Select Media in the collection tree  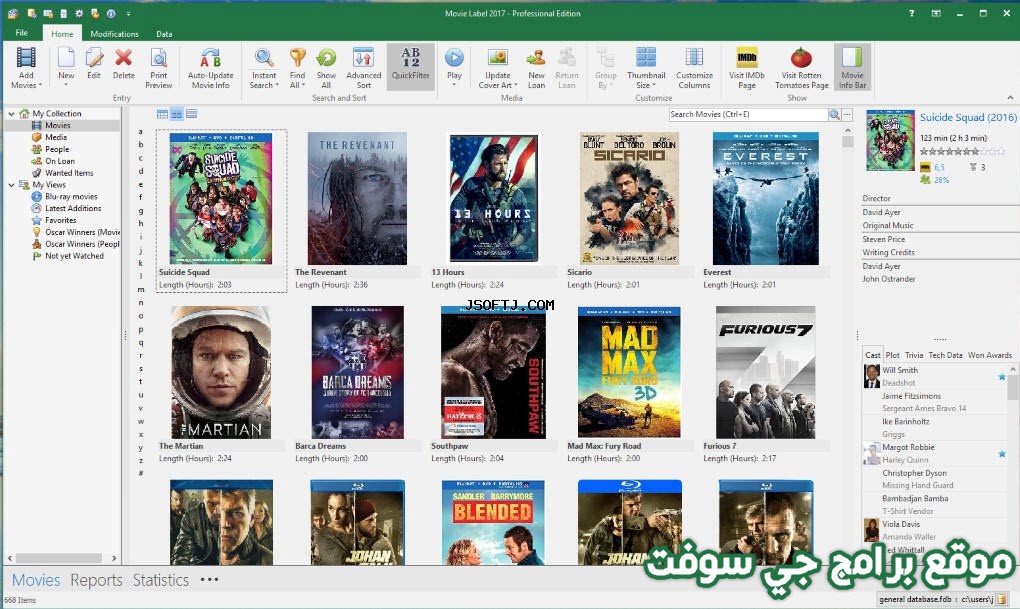click(56, 137)
